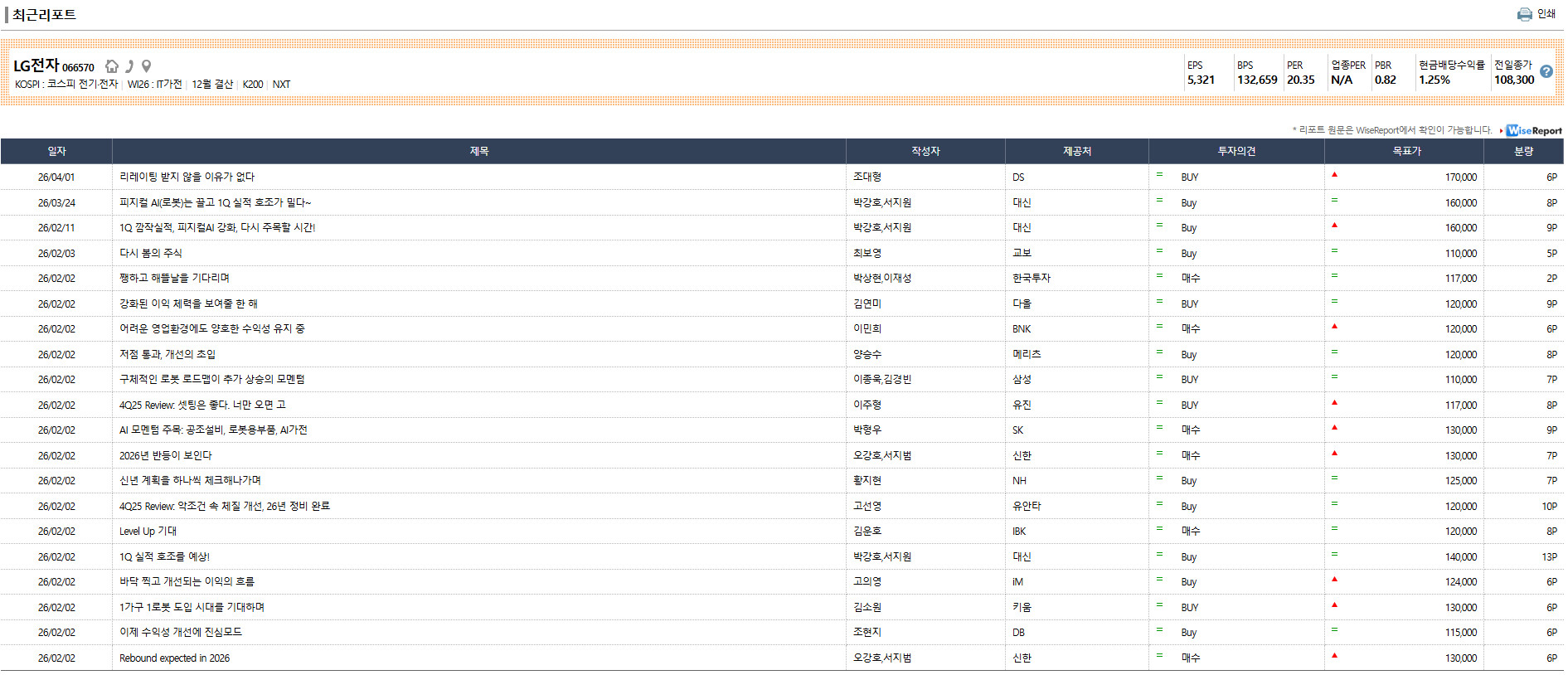Viewport: 1568px width, 675px height.
Task: Click the 작성자 column header
Action: click(x=925, y=151)
